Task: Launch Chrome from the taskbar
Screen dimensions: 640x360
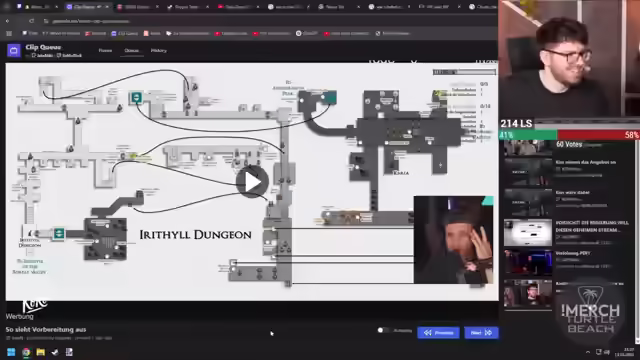Action: tap(26, 352)
